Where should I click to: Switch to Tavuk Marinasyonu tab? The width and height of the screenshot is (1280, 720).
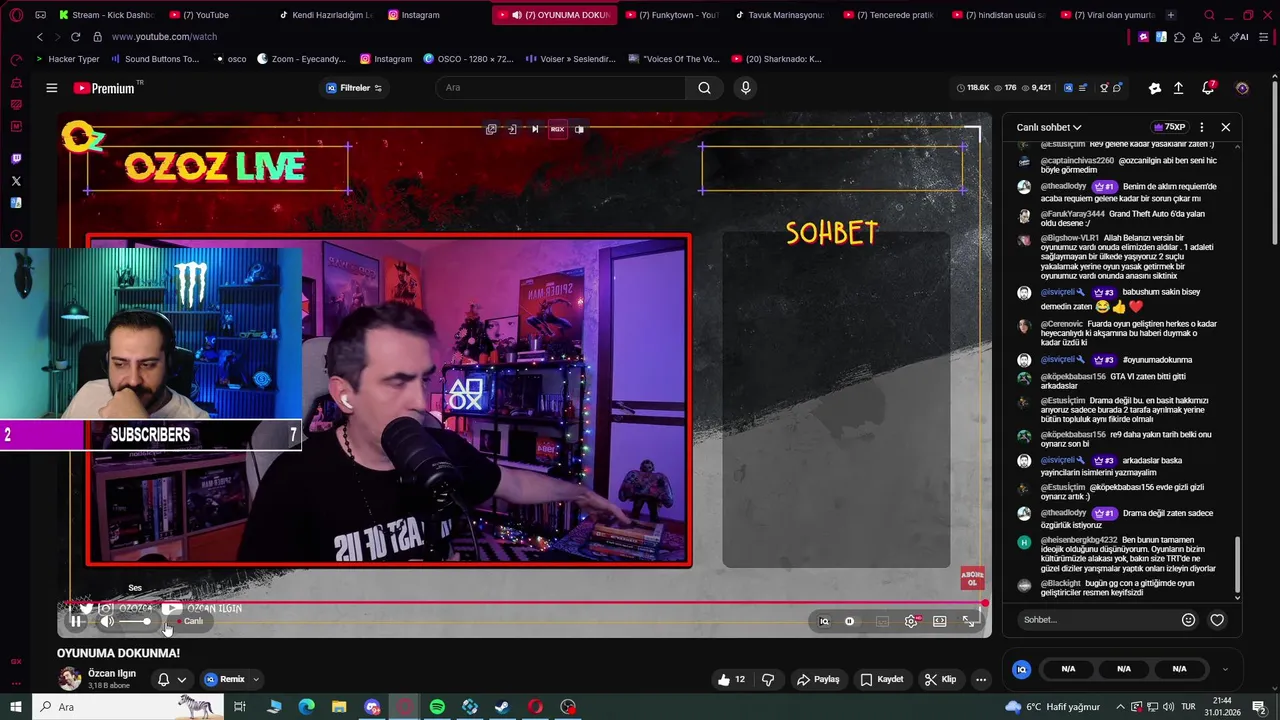(x=780, y=15)
